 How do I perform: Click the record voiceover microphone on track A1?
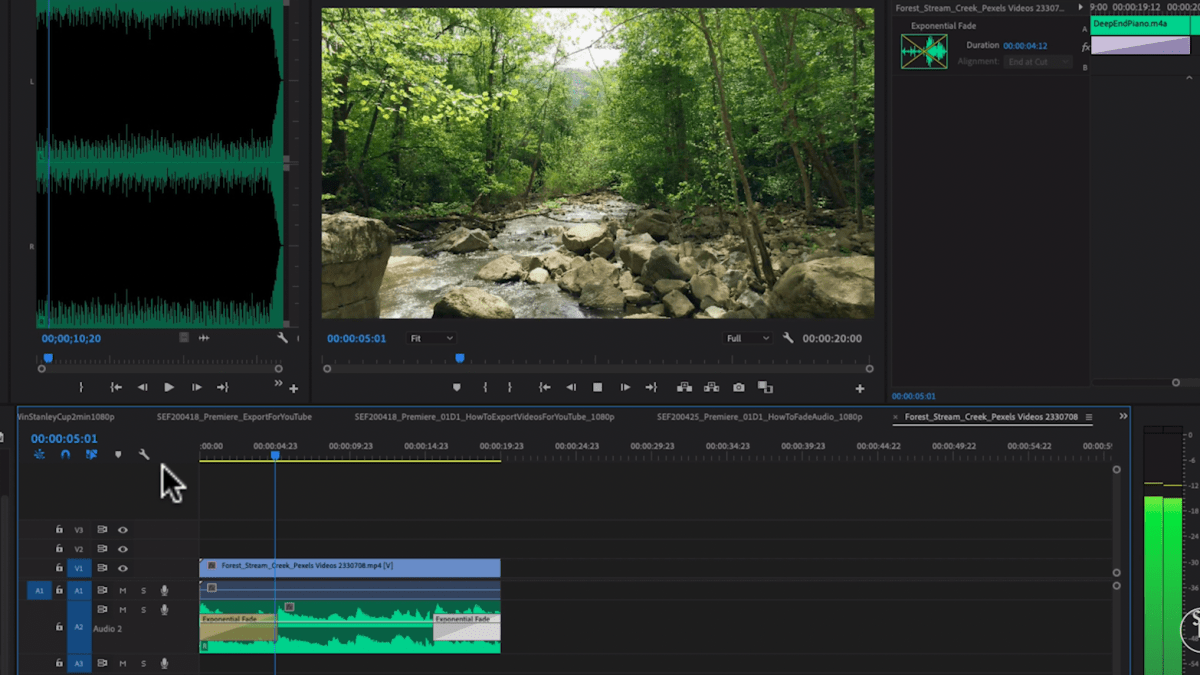165,591
